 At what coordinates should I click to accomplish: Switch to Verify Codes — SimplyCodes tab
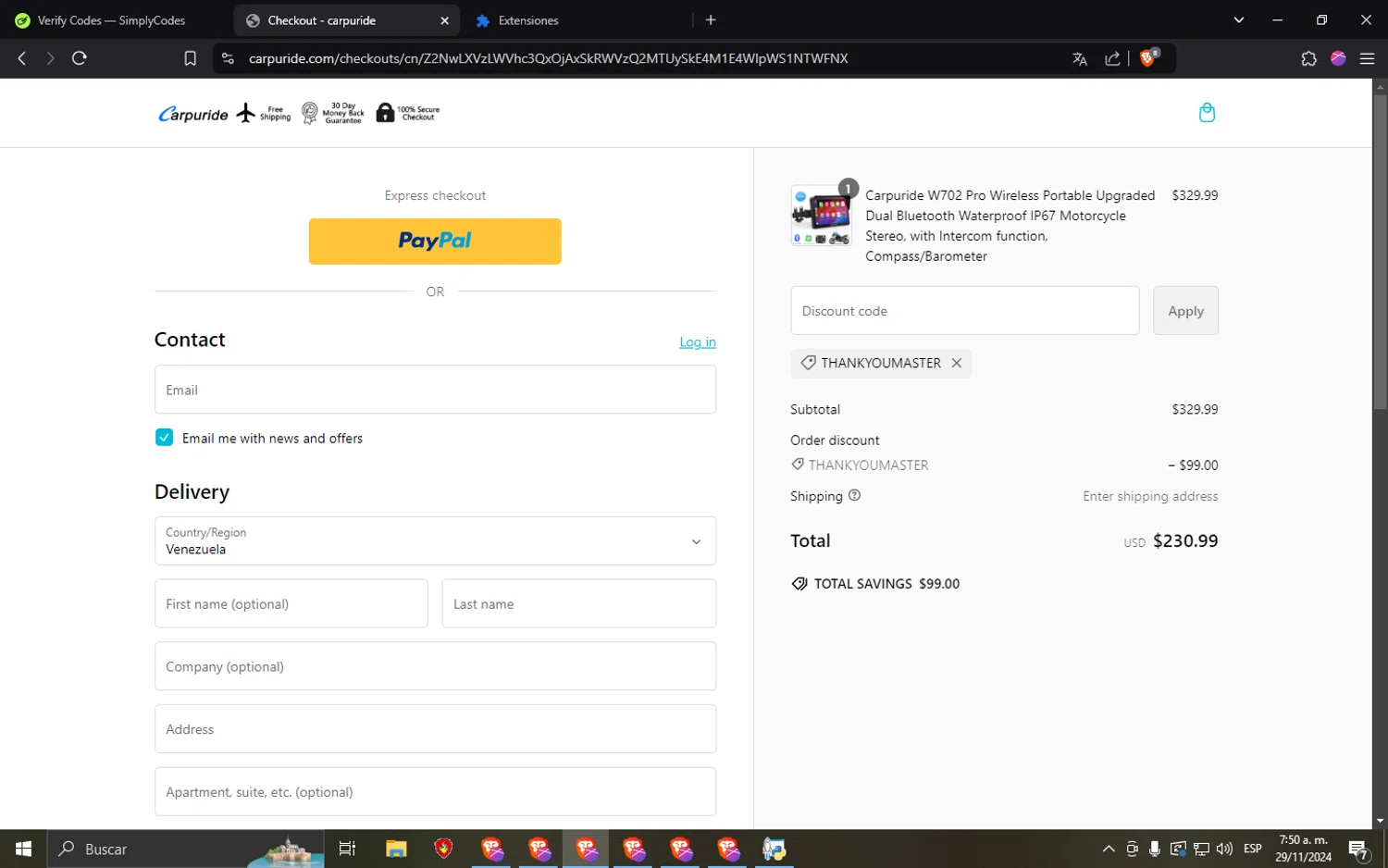coord(111,20)
